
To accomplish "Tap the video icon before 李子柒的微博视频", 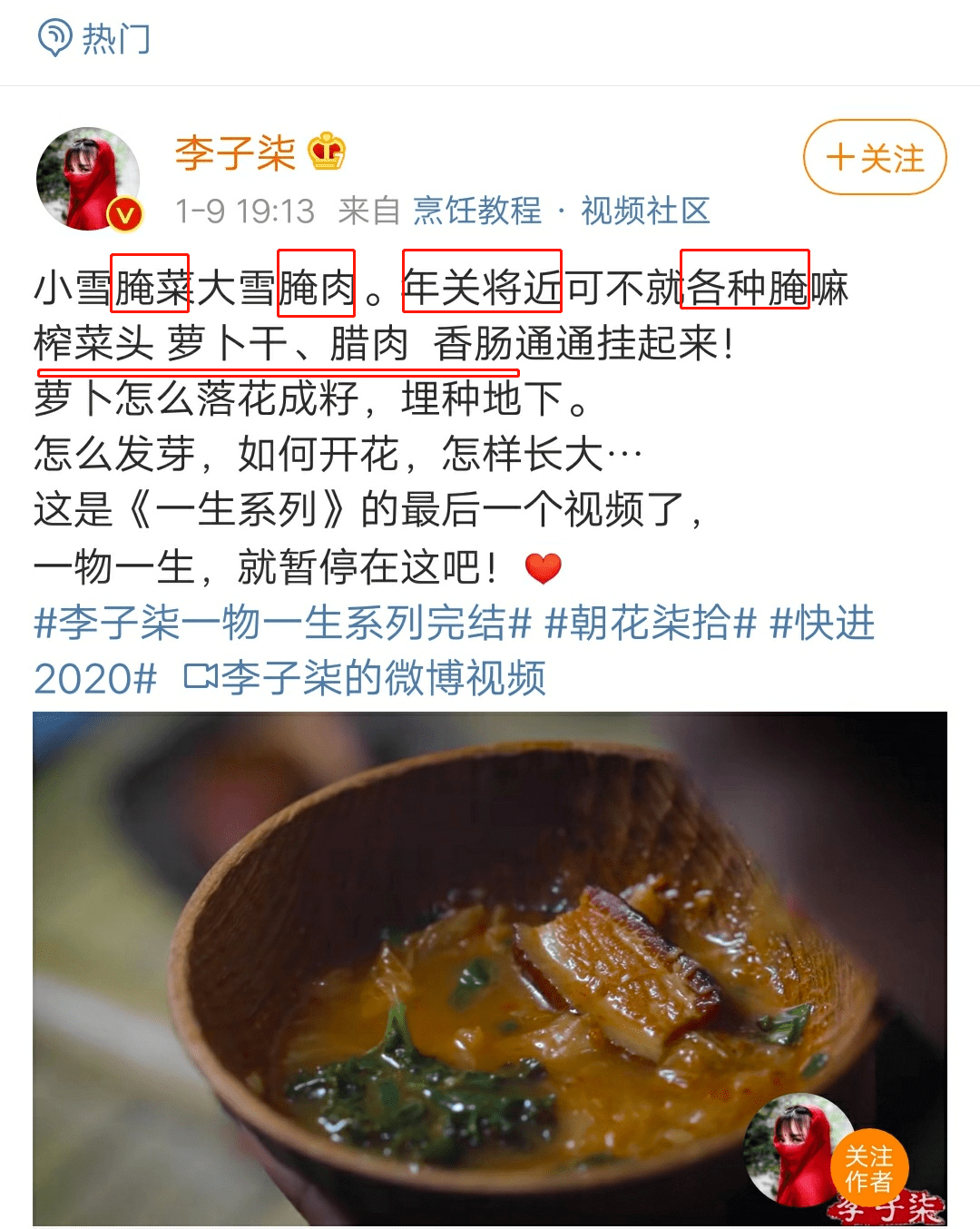I will tap(200, 677).
